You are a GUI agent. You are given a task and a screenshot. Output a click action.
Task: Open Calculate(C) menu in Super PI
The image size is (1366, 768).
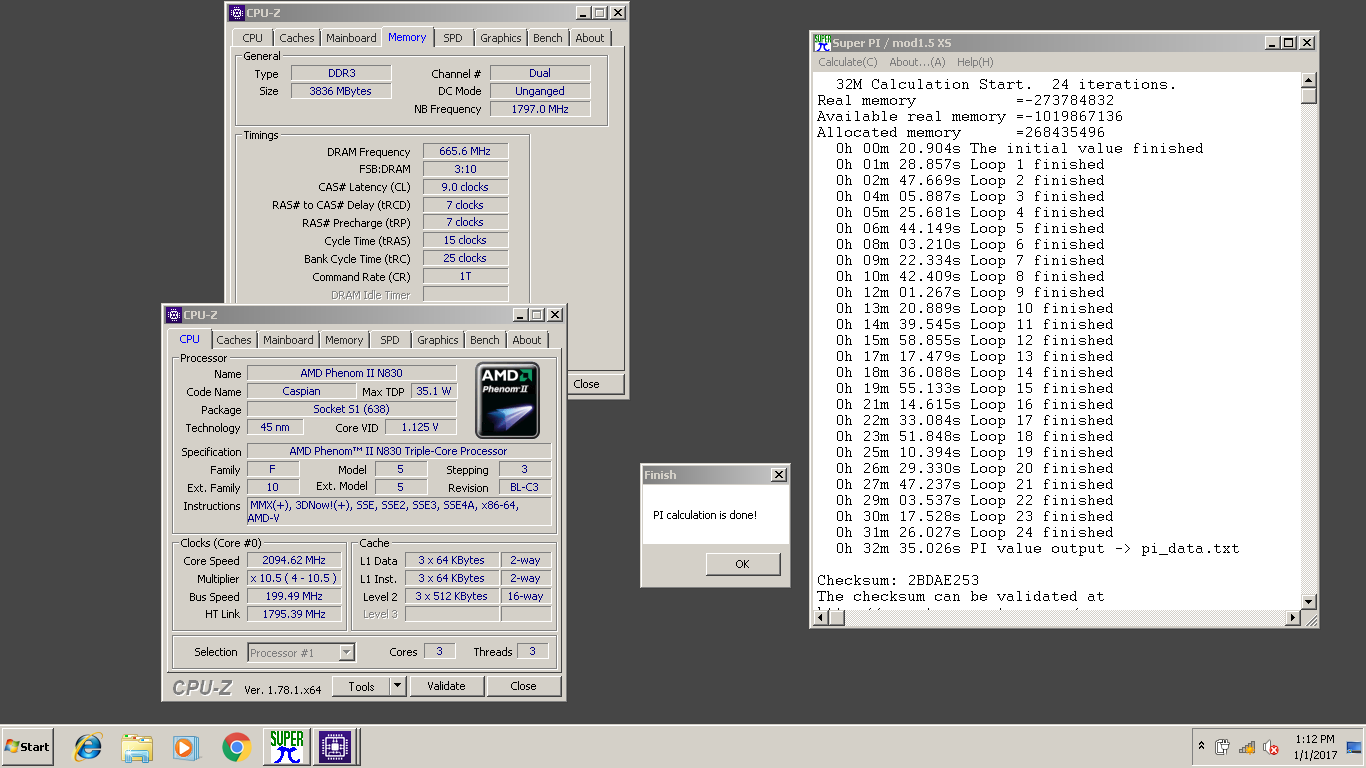[x=848, y=62]
